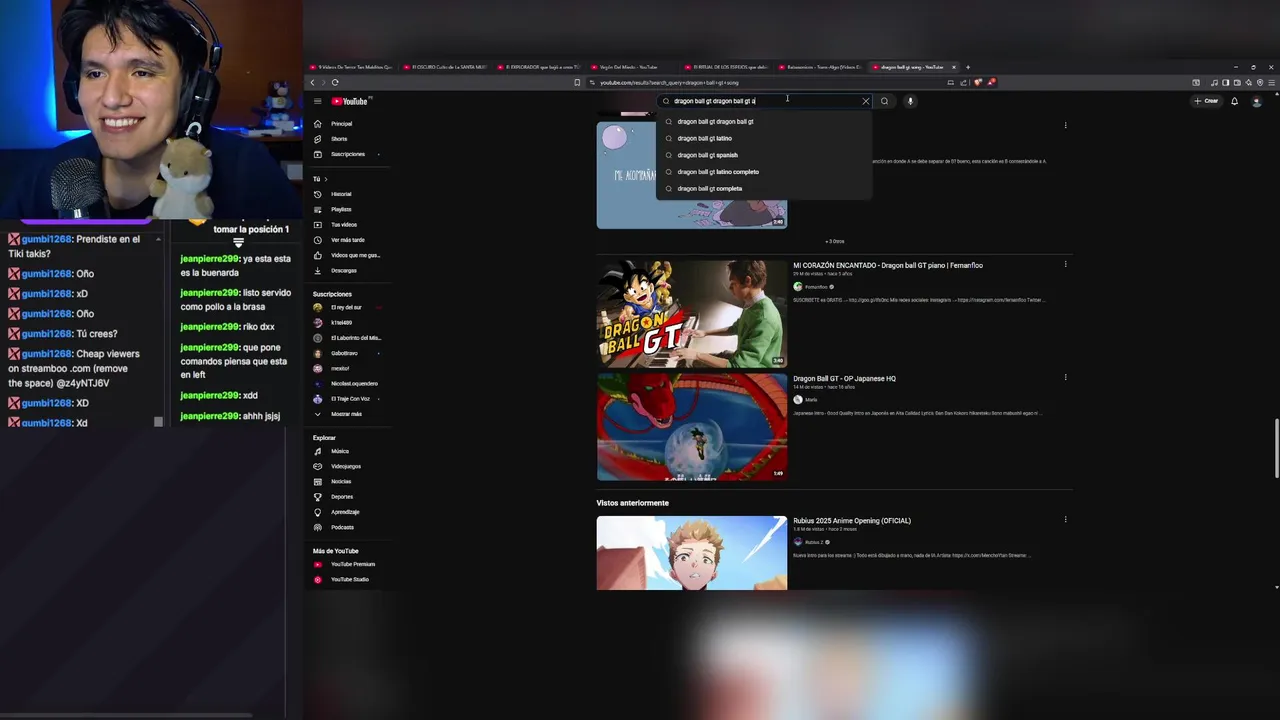Open Podcasts in the Explorar section
1280x720 pixels.
click(342, 527)
